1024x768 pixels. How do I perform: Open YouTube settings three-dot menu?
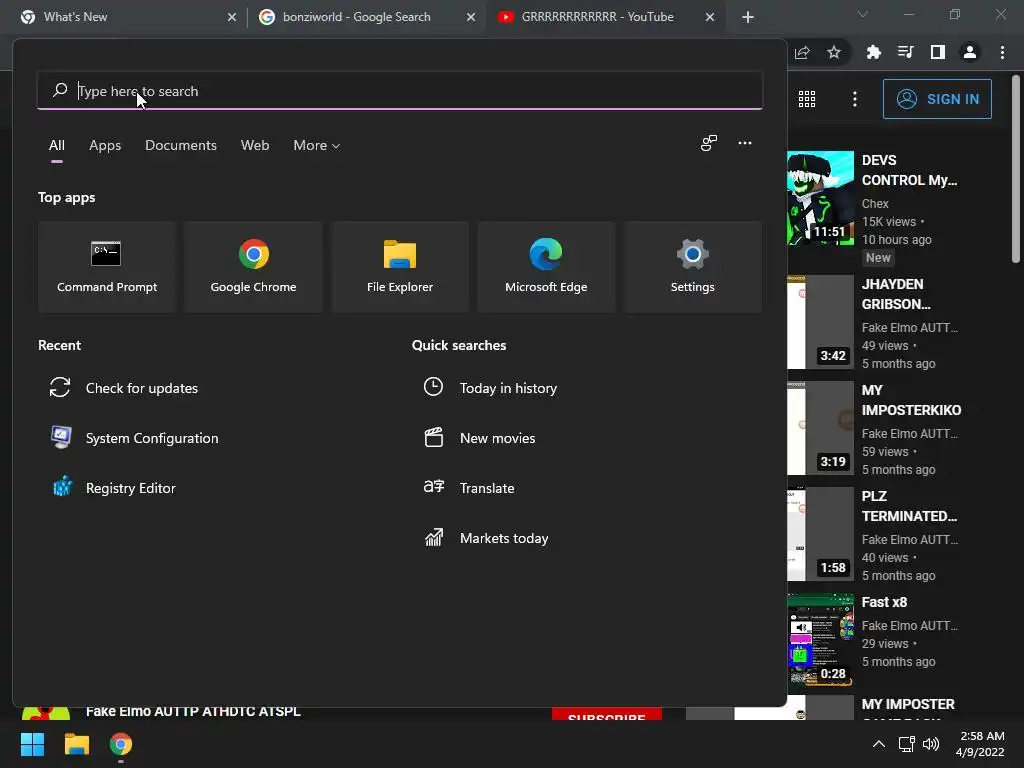(x=855, y=99)
